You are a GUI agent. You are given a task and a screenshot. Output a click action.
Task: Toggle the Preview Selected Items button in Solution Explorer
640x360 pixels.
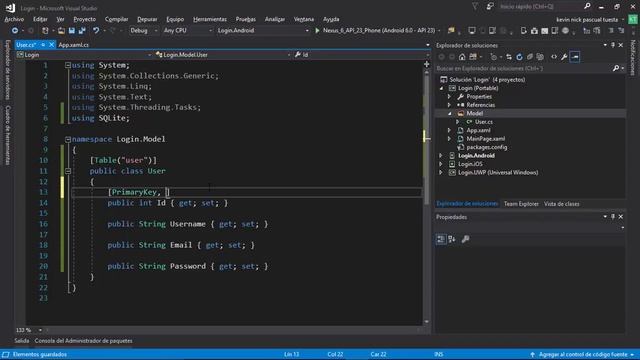pyautogui.click(x=575, y=57)
